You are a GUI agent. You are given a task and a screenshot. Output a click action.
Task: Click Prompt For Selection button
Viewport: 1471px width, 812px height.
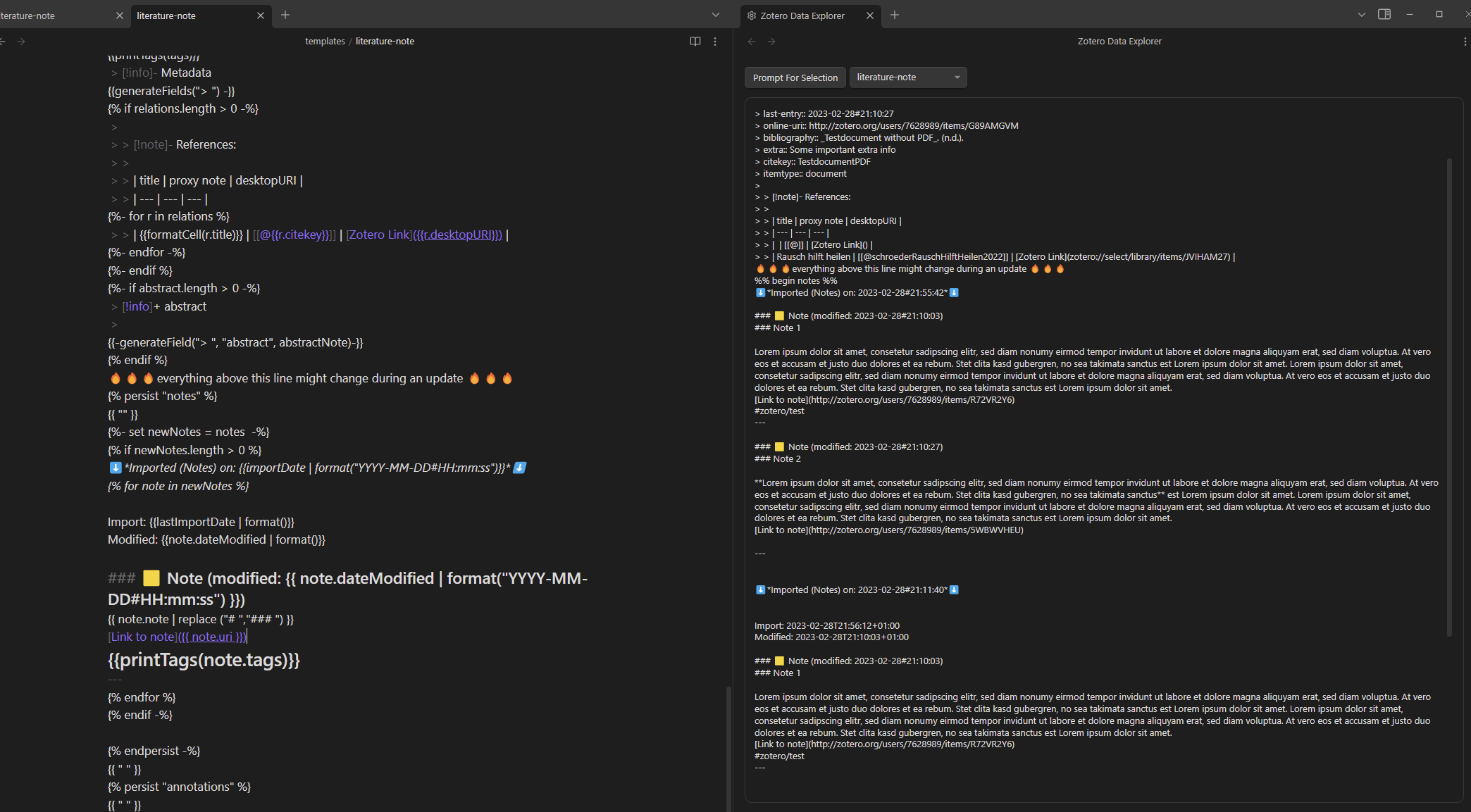[x=795, y=77]
